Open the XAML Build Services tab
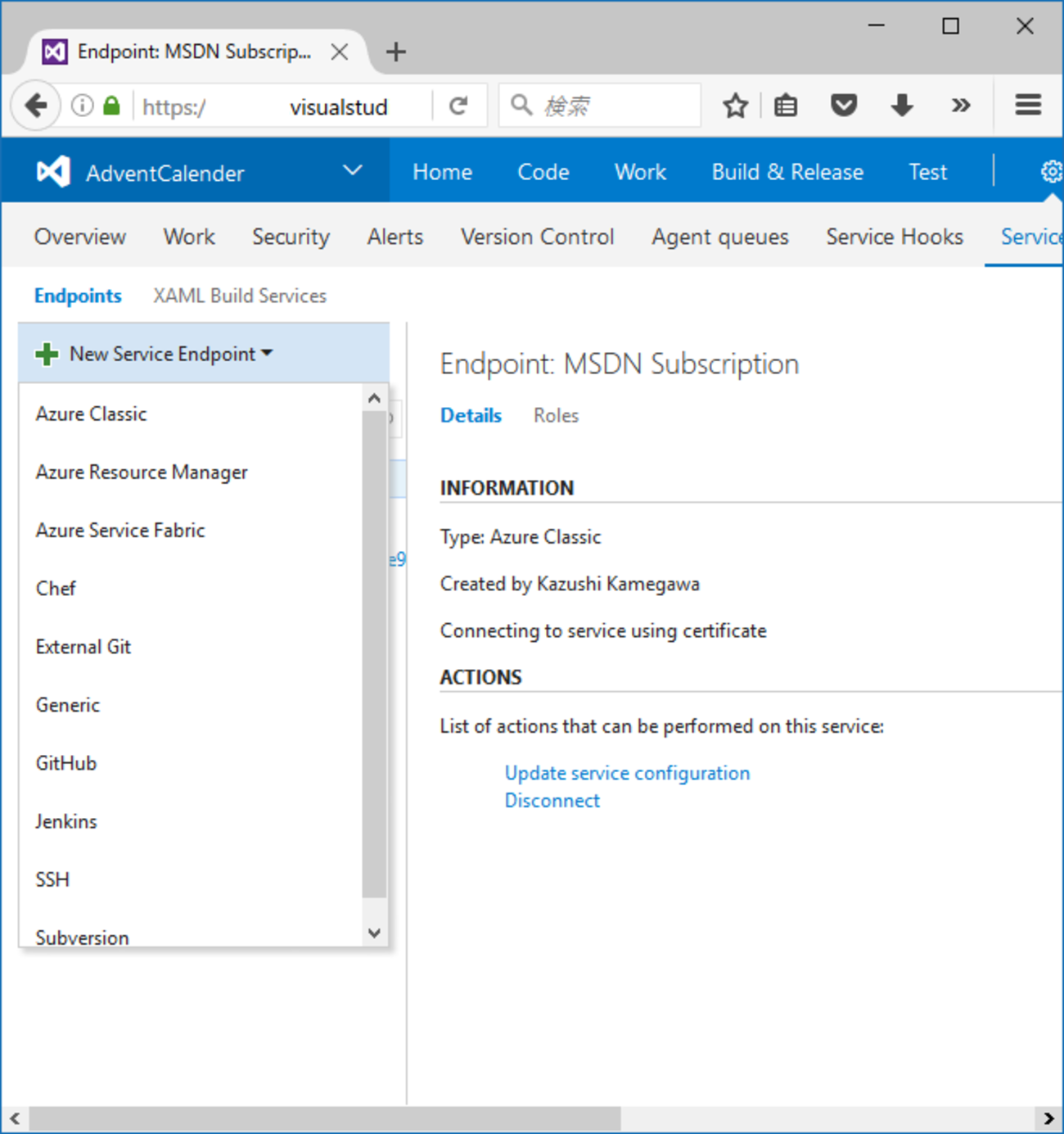Screen dimensions: 1064x1134 [240, 296]
